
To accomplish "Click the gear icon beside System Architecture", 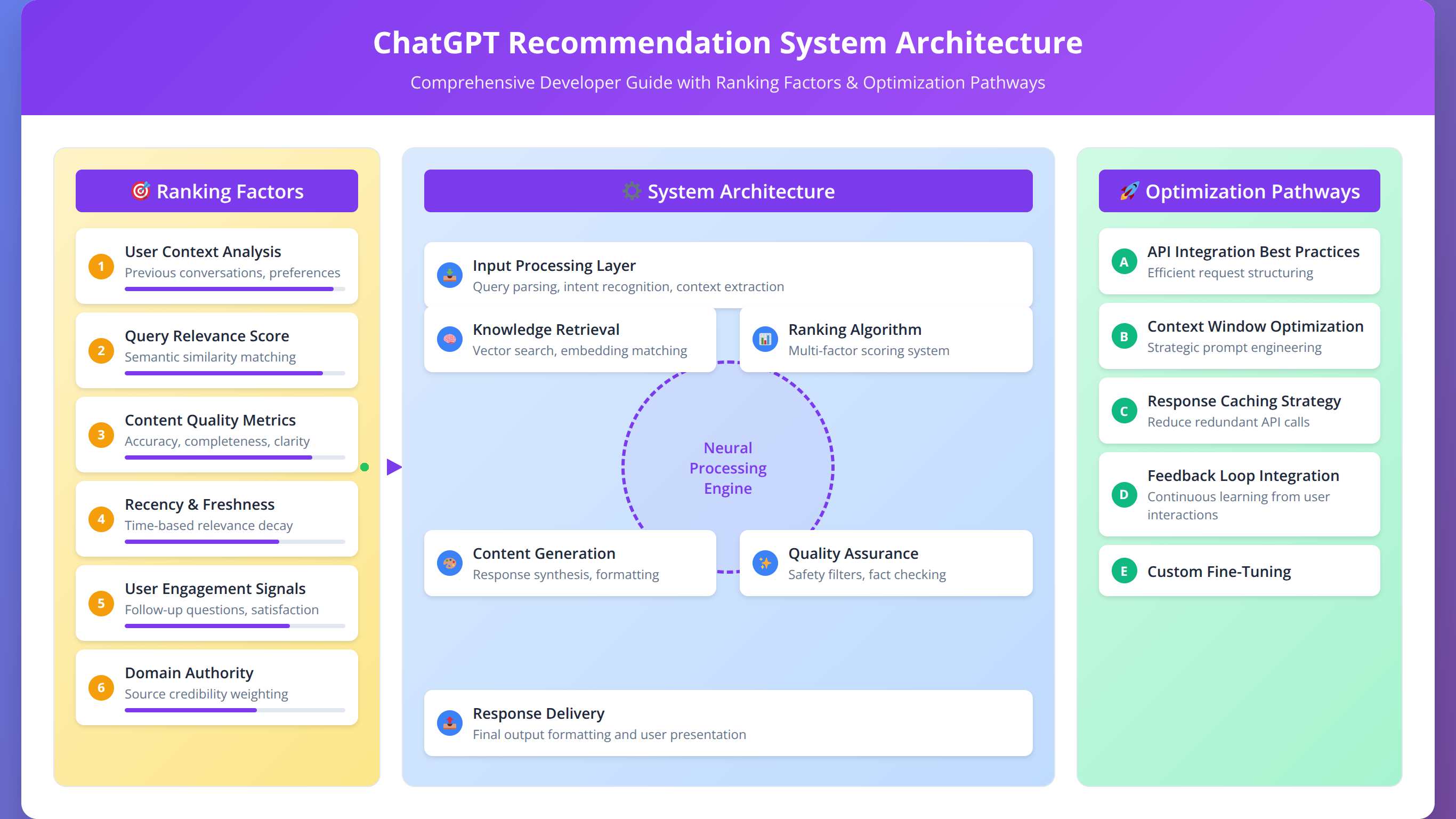I will [x=632, y=191].
